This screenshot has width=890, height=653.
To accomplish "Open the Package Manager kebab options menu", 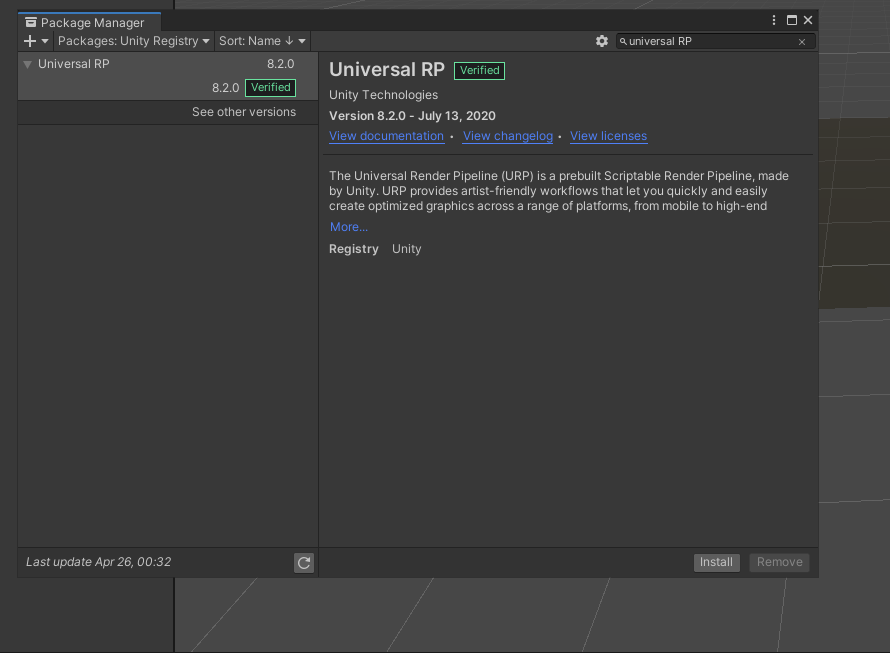I will [x=774, y=20].
